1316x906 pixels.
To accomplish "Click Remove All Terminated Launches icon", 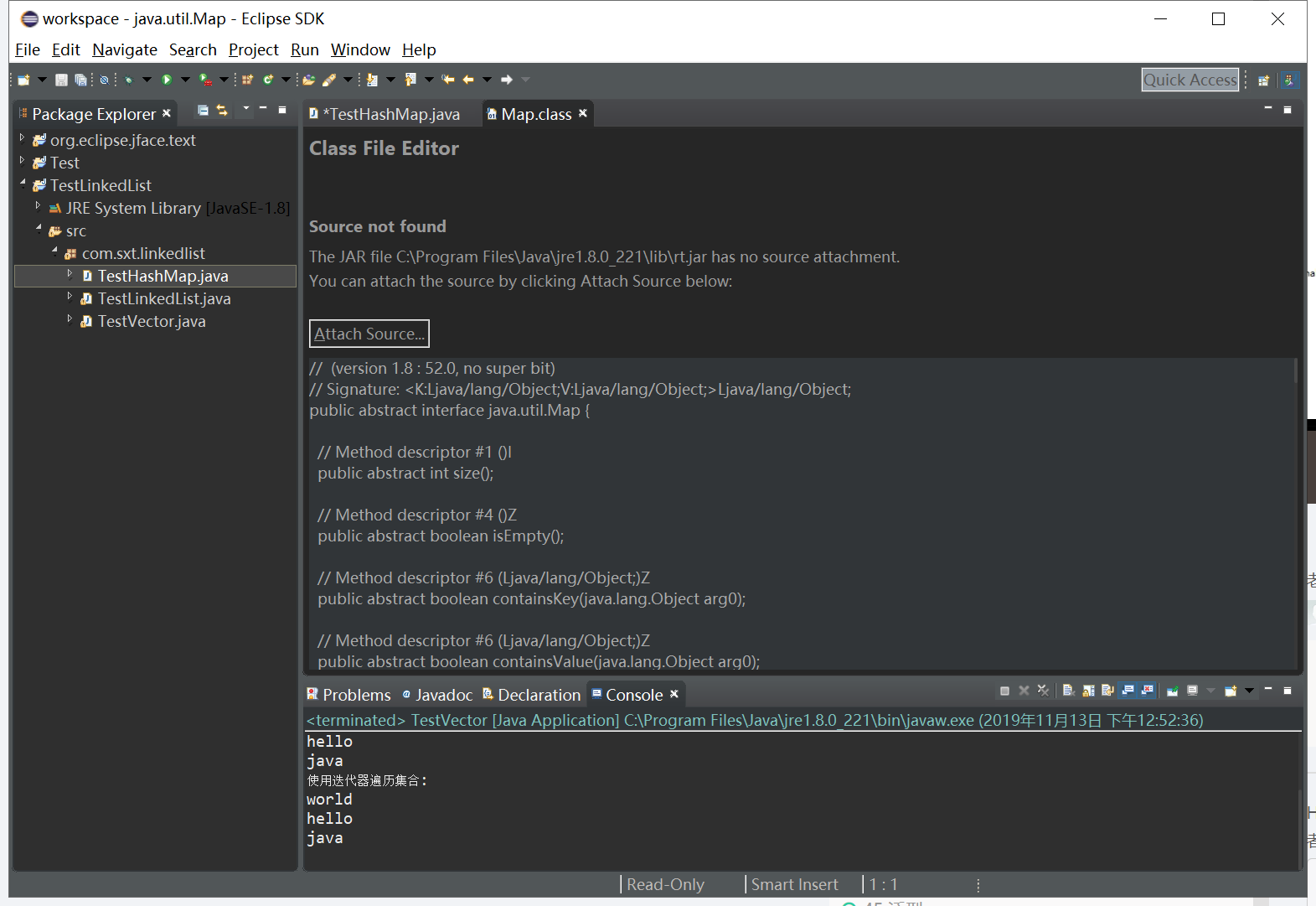I will pyautogui.click(x=1043, y=691).
